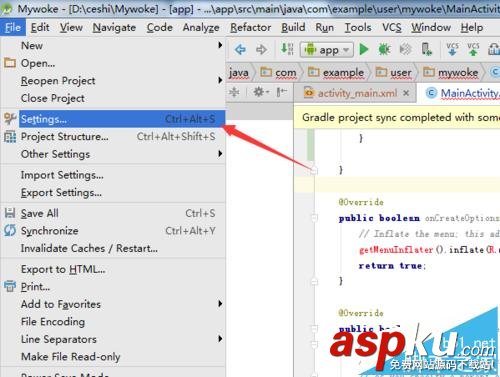Open the File menu
Viewport: 500px width, 377px height.
[13, 27]
